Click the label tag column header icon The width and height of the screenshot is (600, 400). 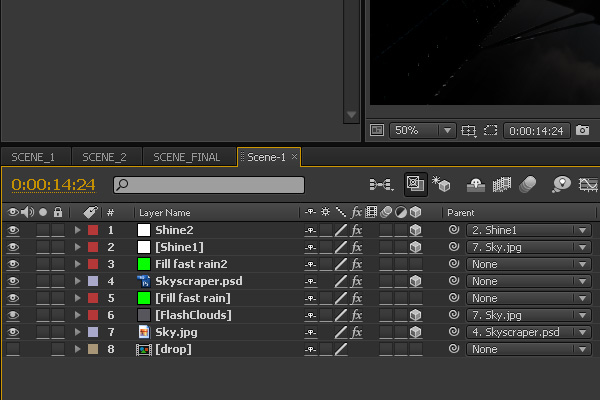point(90,212)
